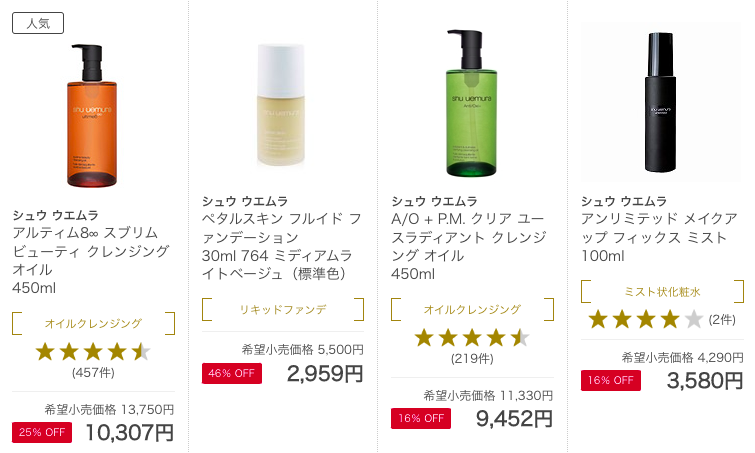Click the 人気 popularity badge

click(x=38, y=23)
